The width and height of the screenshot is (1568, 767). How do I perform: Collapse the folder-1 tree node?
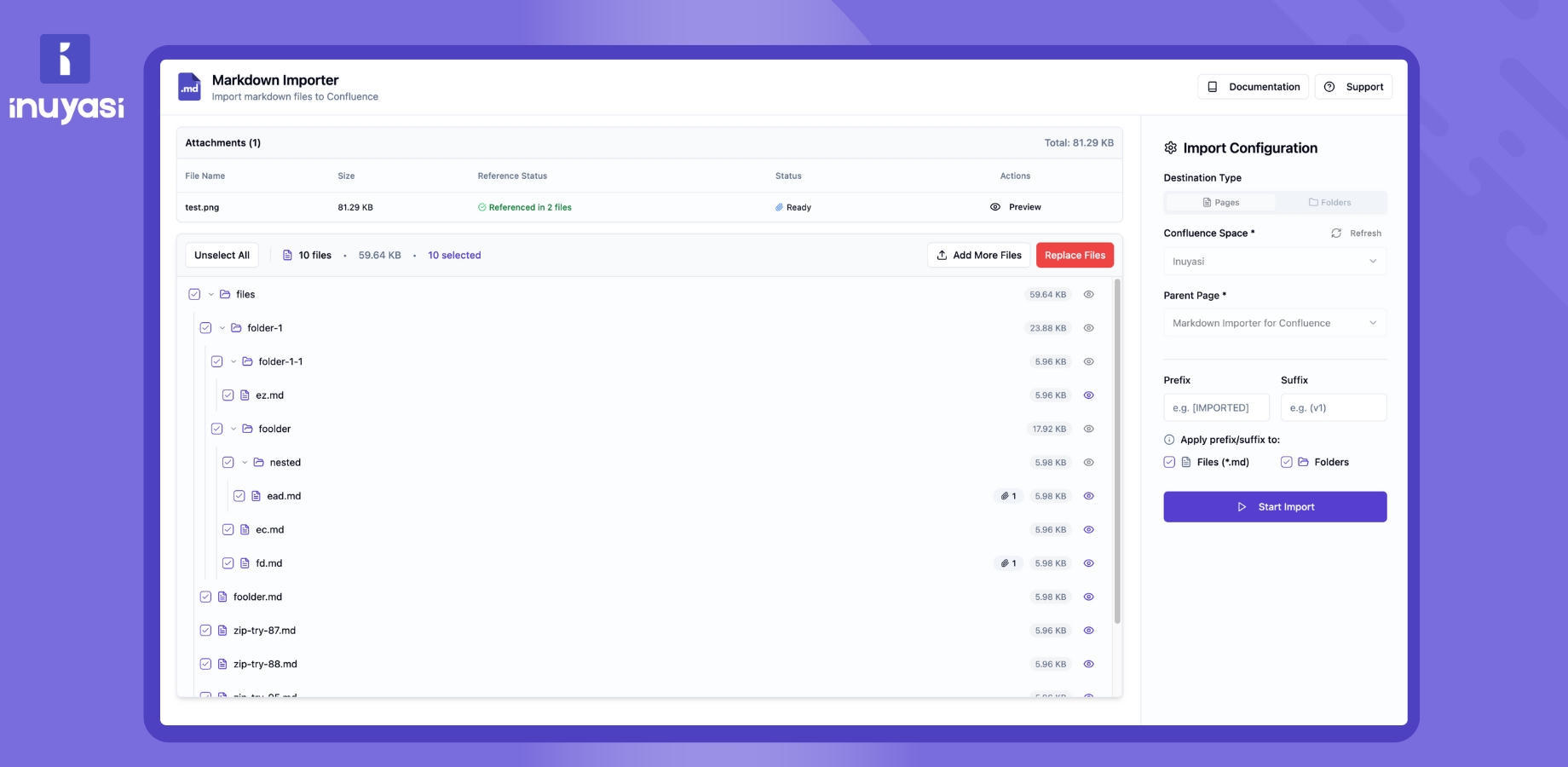(x=222, y=328)
